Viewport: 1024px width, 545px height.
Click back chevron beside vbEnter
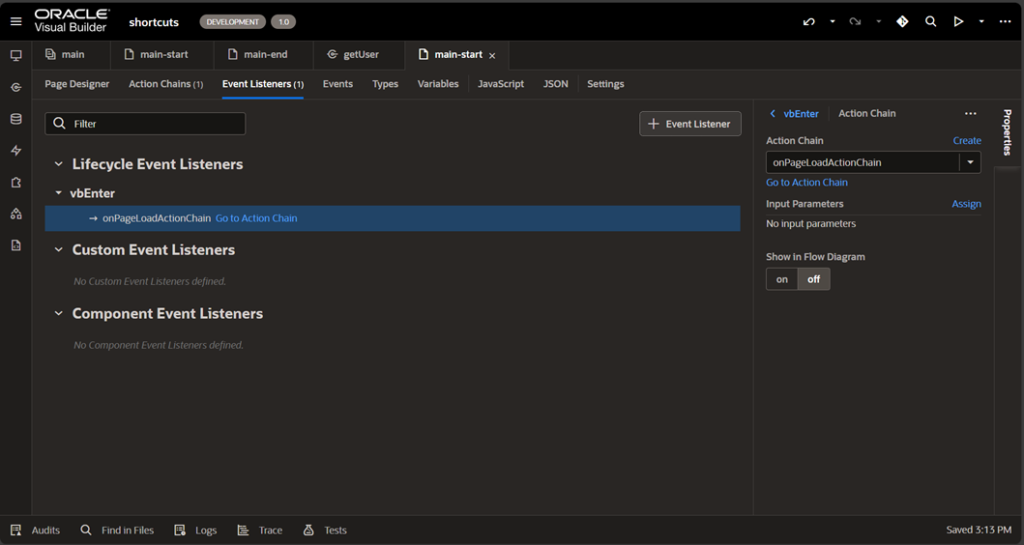[x=773, y=114]
